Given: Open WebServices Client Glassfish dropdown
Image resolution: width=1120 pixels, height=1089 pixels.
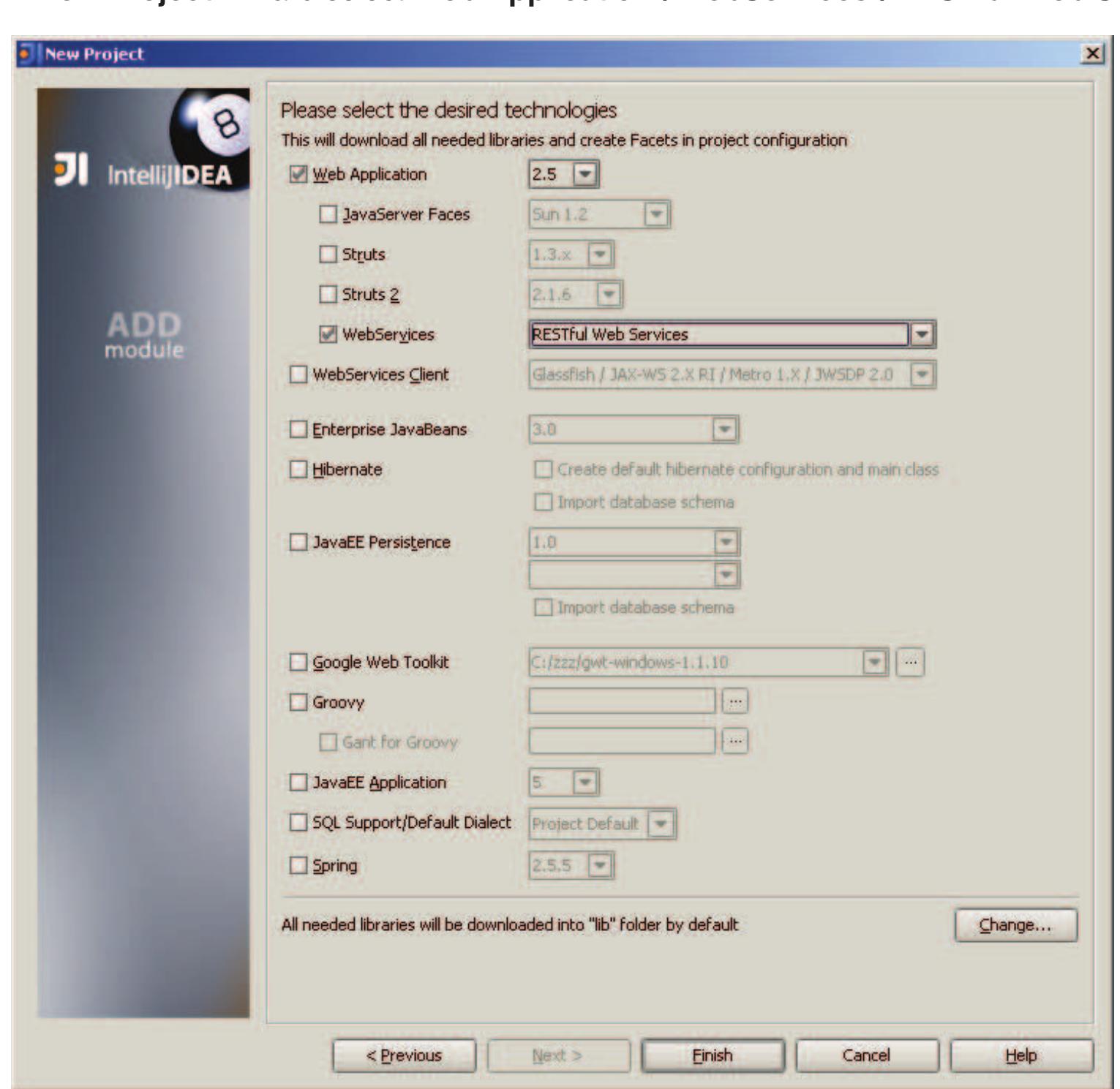Looking at the screenshot, I should click(x=922, y=374).
